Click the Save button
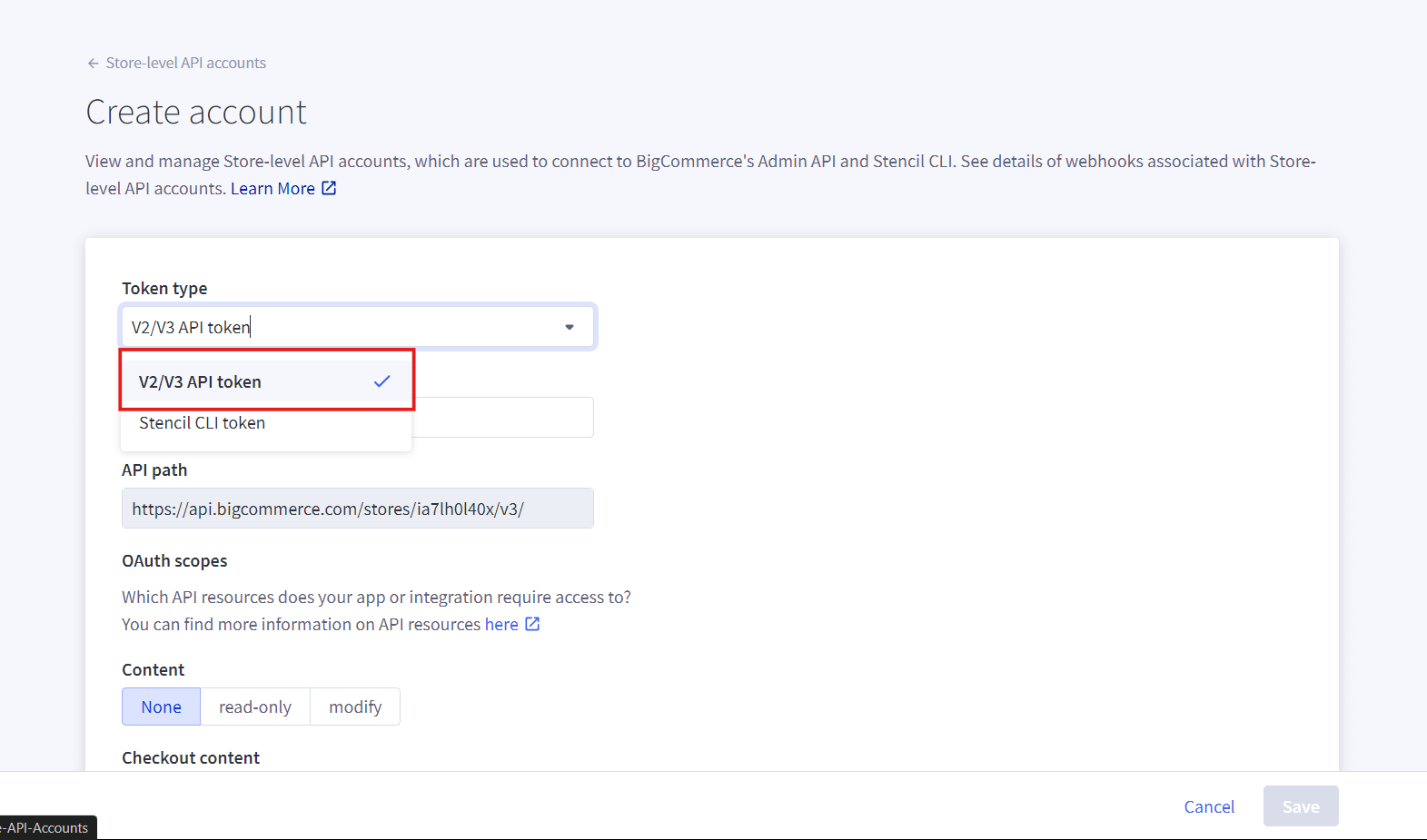 (1300, 806)
